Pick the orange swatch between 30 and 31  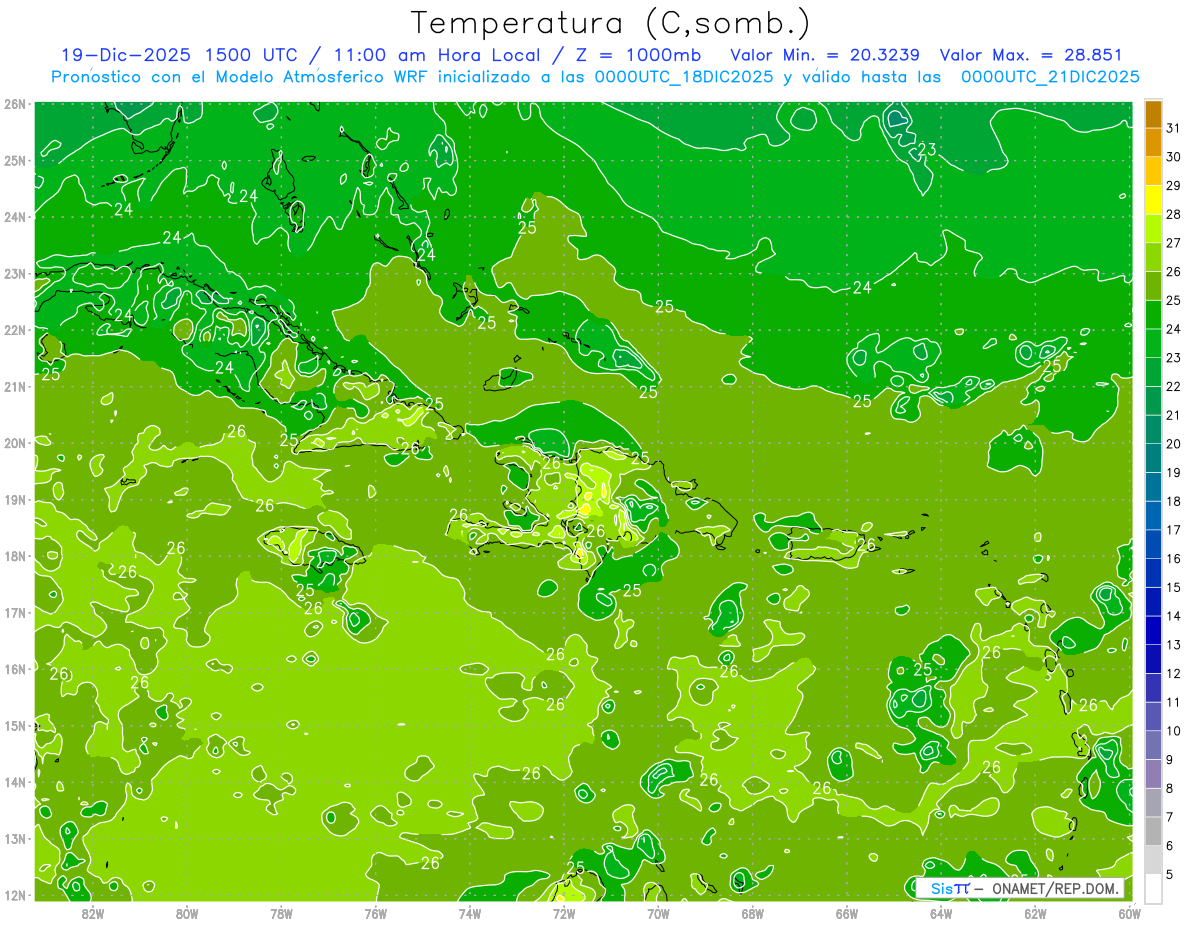click(x=1153, y=143)
